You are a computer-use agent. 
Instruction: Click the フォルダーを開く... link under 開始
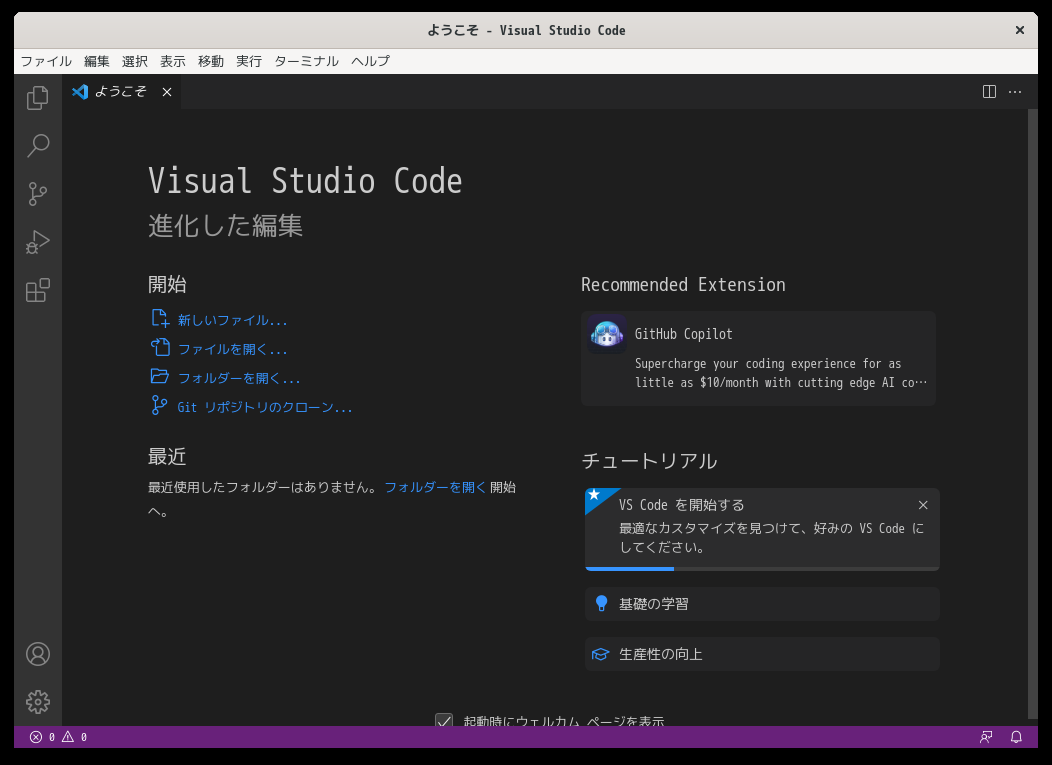[239, 378]
